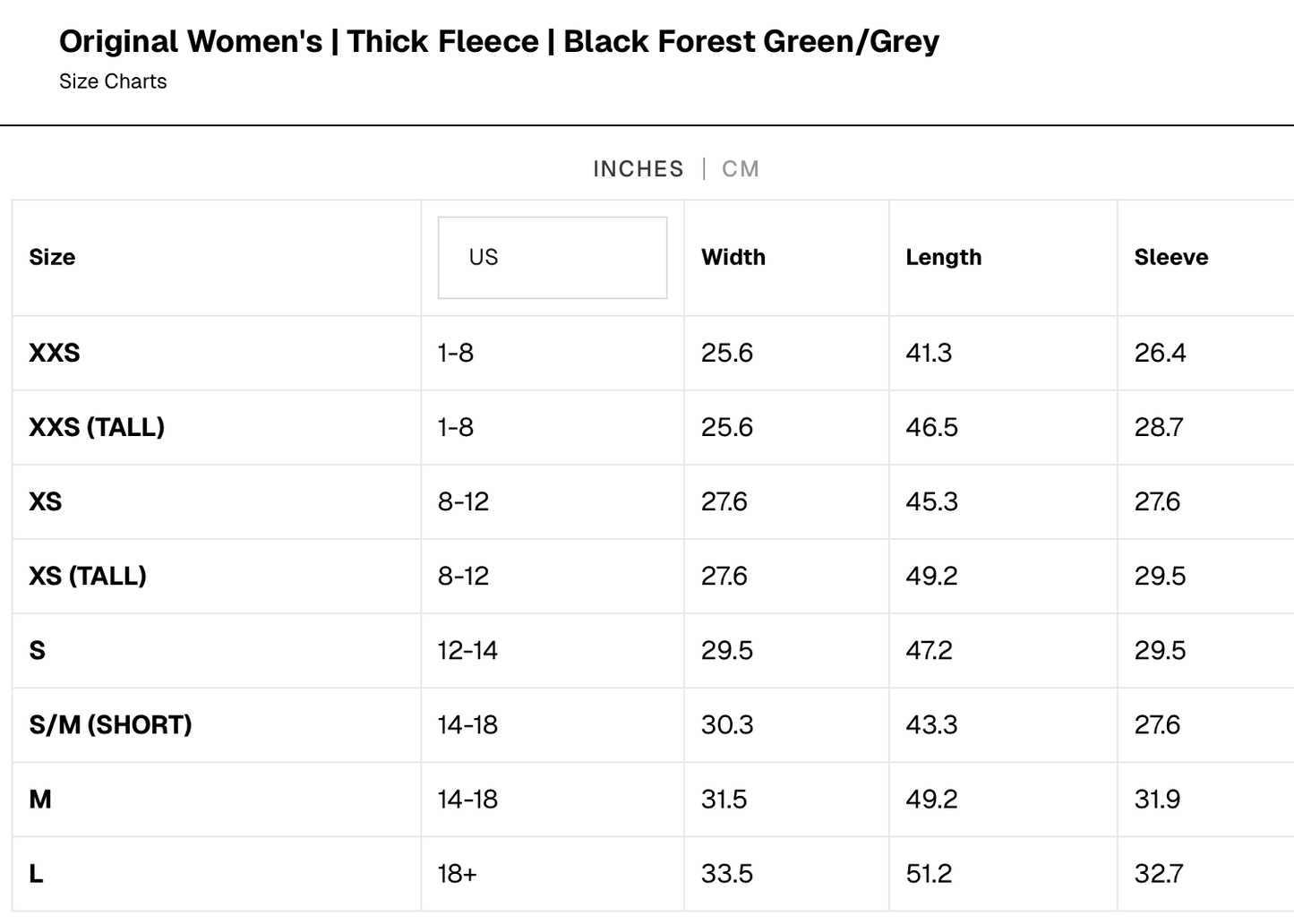
Task: Select the XS size row label
Action: click(46, 501)
